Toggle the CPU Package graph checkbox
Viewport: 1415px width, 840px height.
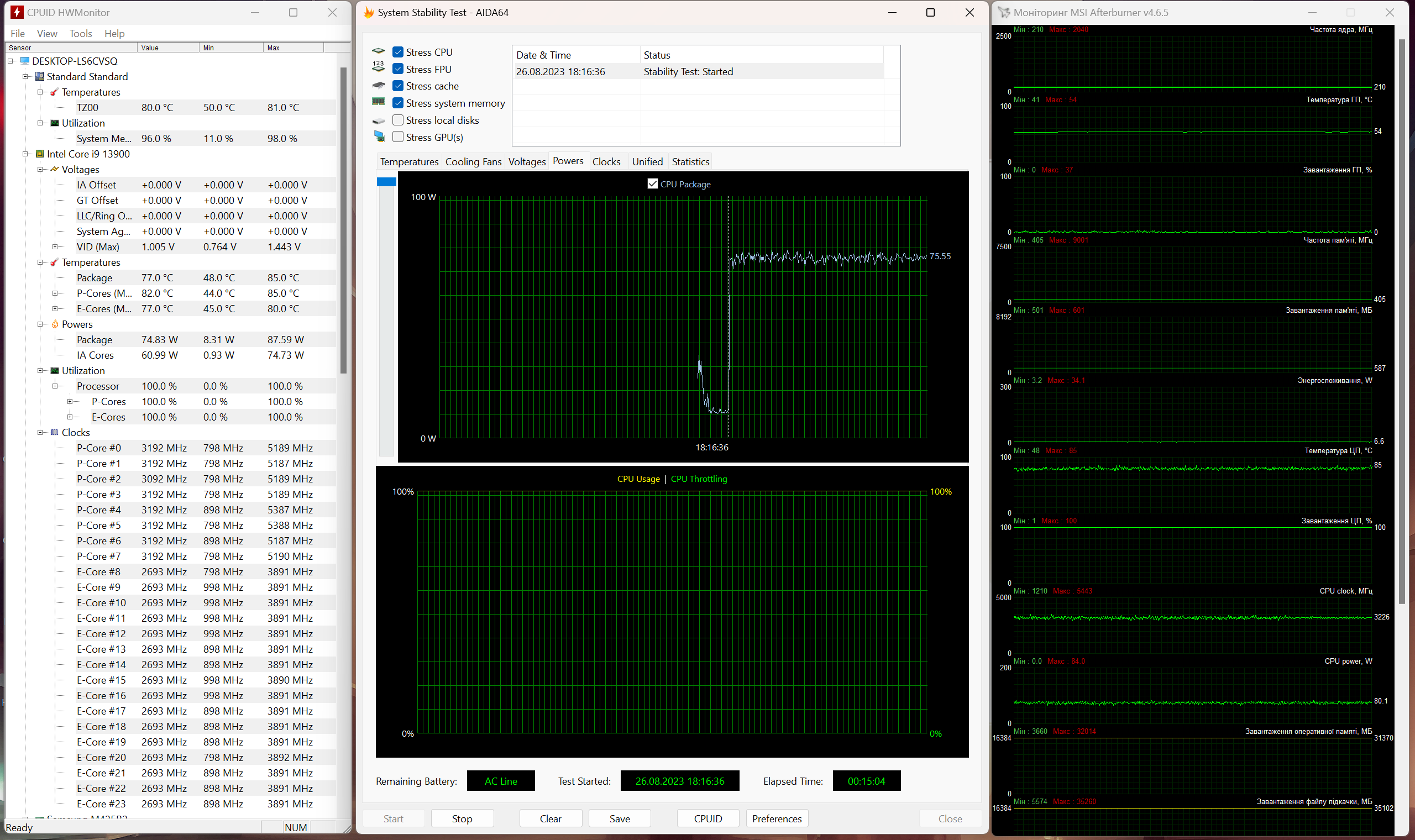[x=652, y=184]
